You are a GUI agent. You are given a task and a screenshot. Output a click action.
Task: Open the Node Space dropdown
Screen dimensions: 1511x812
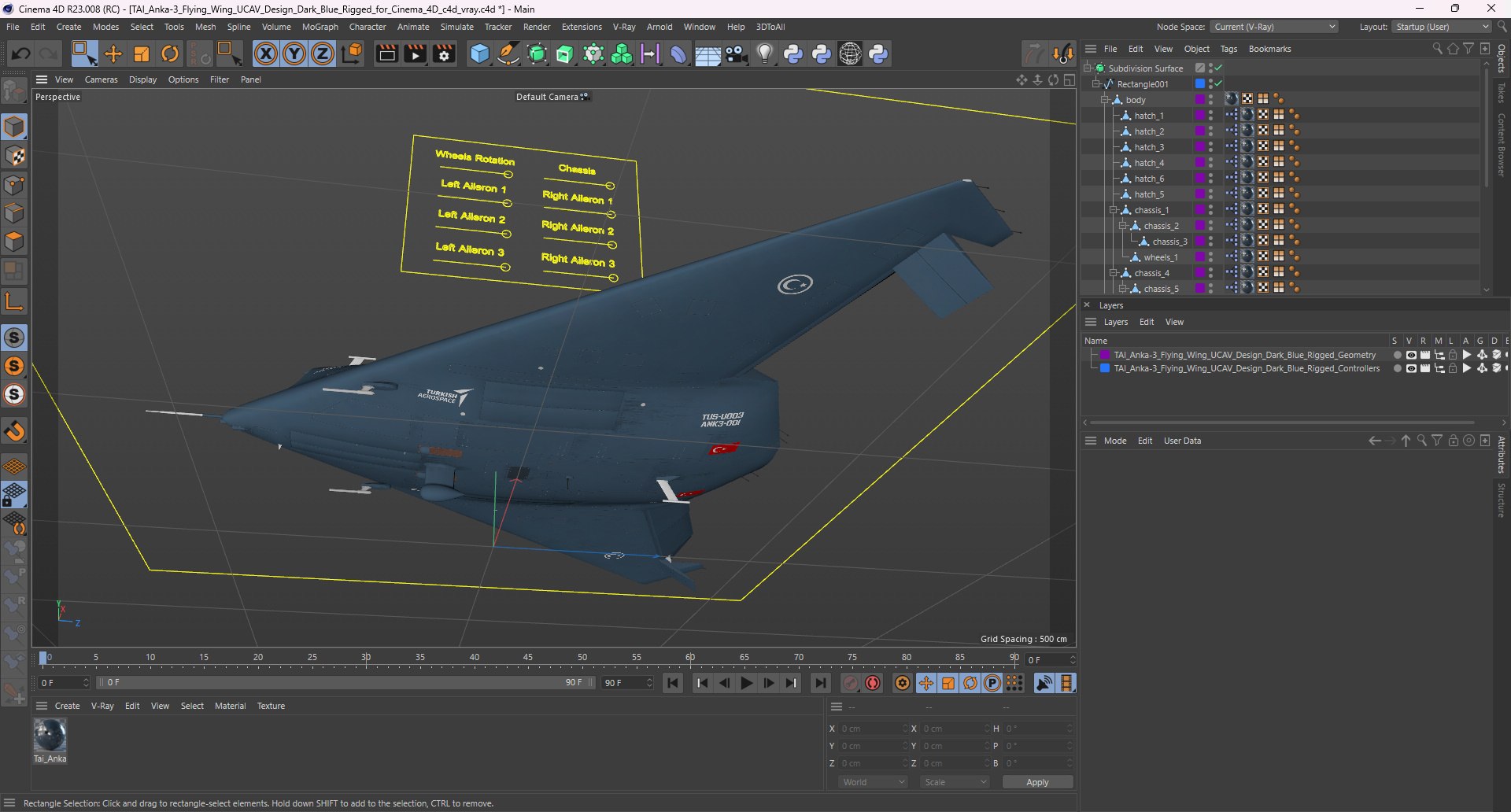(x=1274, y=27)
